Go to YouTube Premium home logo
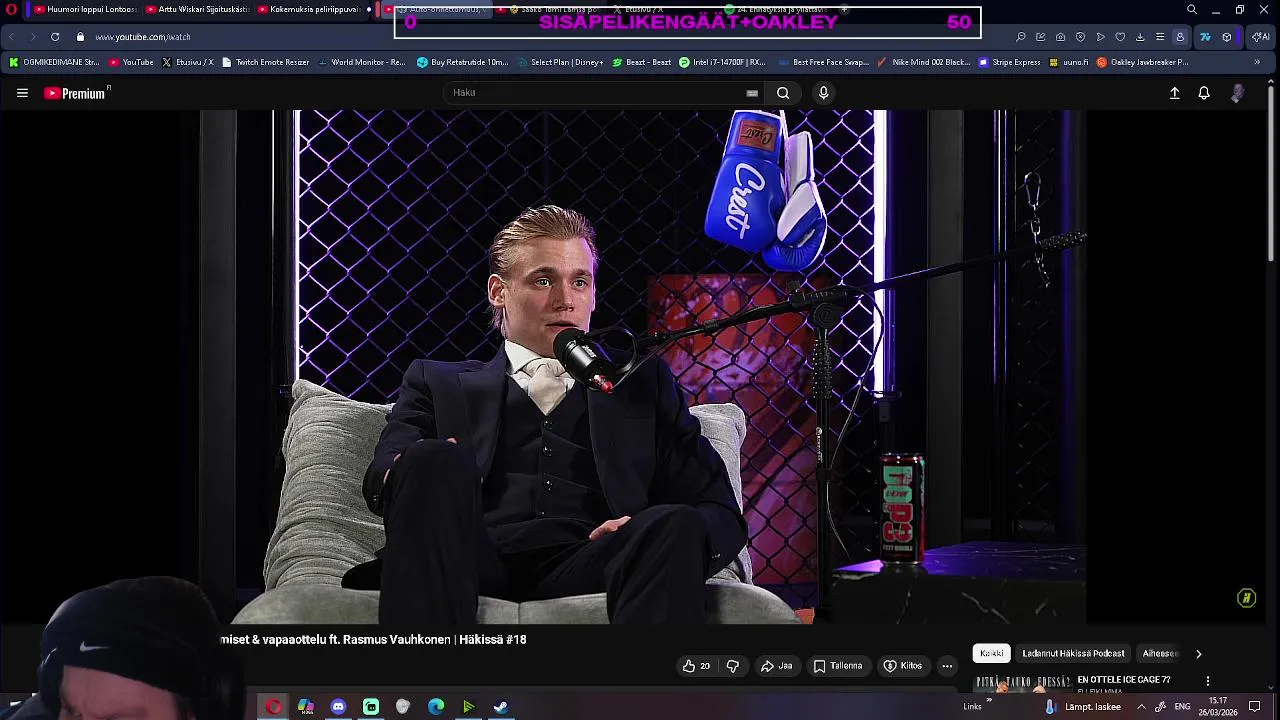Viewport: 1280px width, 720px height. tap(76, 93)
